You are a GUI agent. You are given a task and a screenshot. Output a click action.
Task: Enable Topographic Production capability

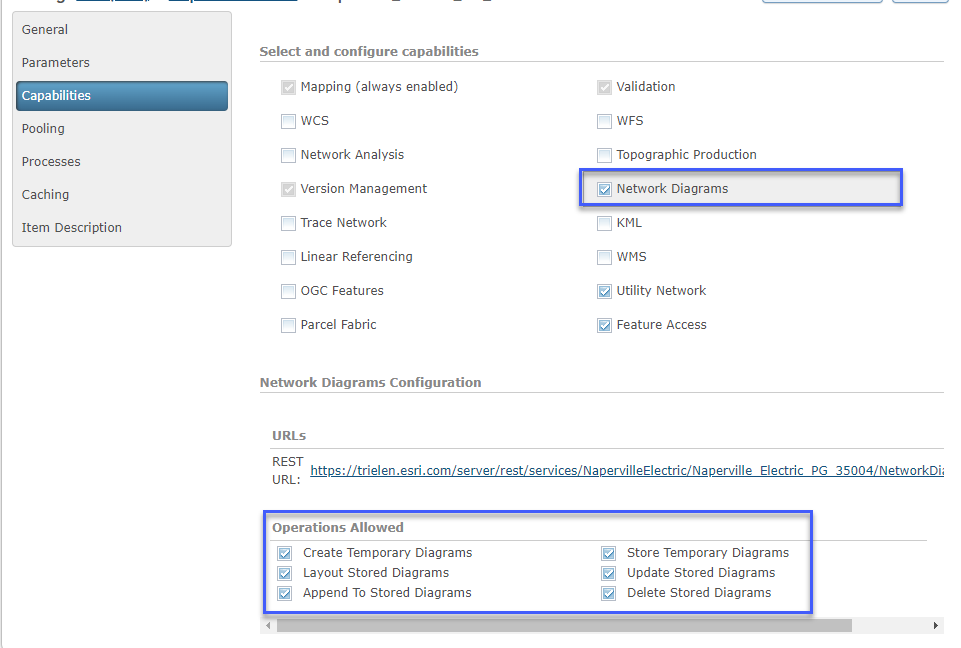[604, 154]
